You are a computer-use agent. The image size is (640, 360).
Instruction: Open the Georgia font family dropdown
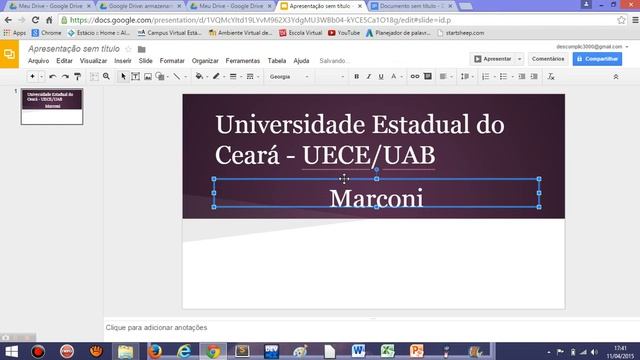click(289, 77)
